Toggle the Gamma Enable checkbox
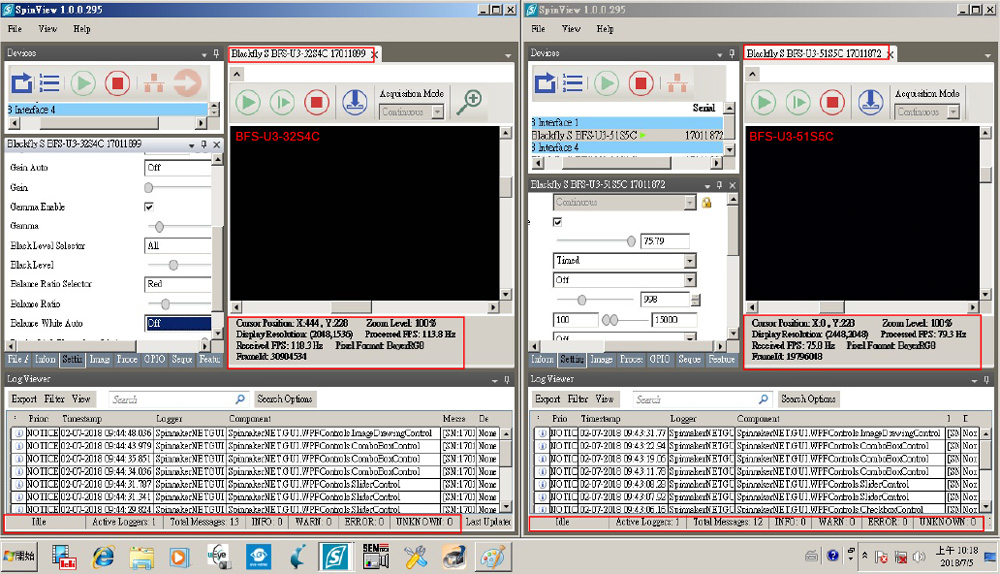 [x=149, y=207]
